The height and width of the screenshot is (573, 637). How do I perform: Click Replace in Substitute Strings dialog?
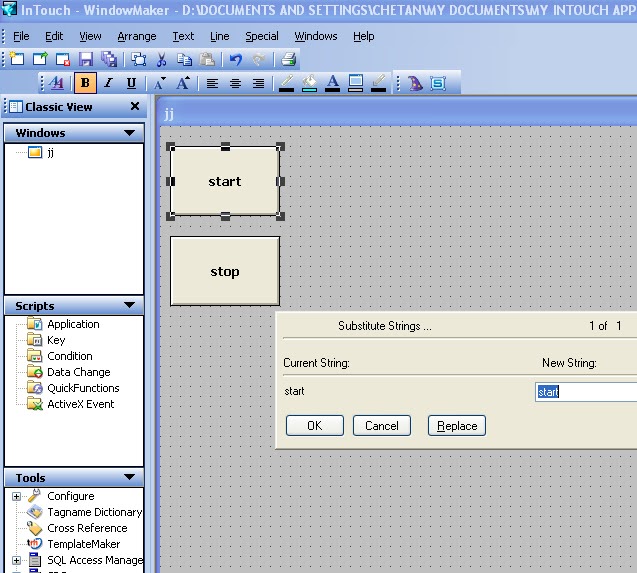[x=457, y=425]
